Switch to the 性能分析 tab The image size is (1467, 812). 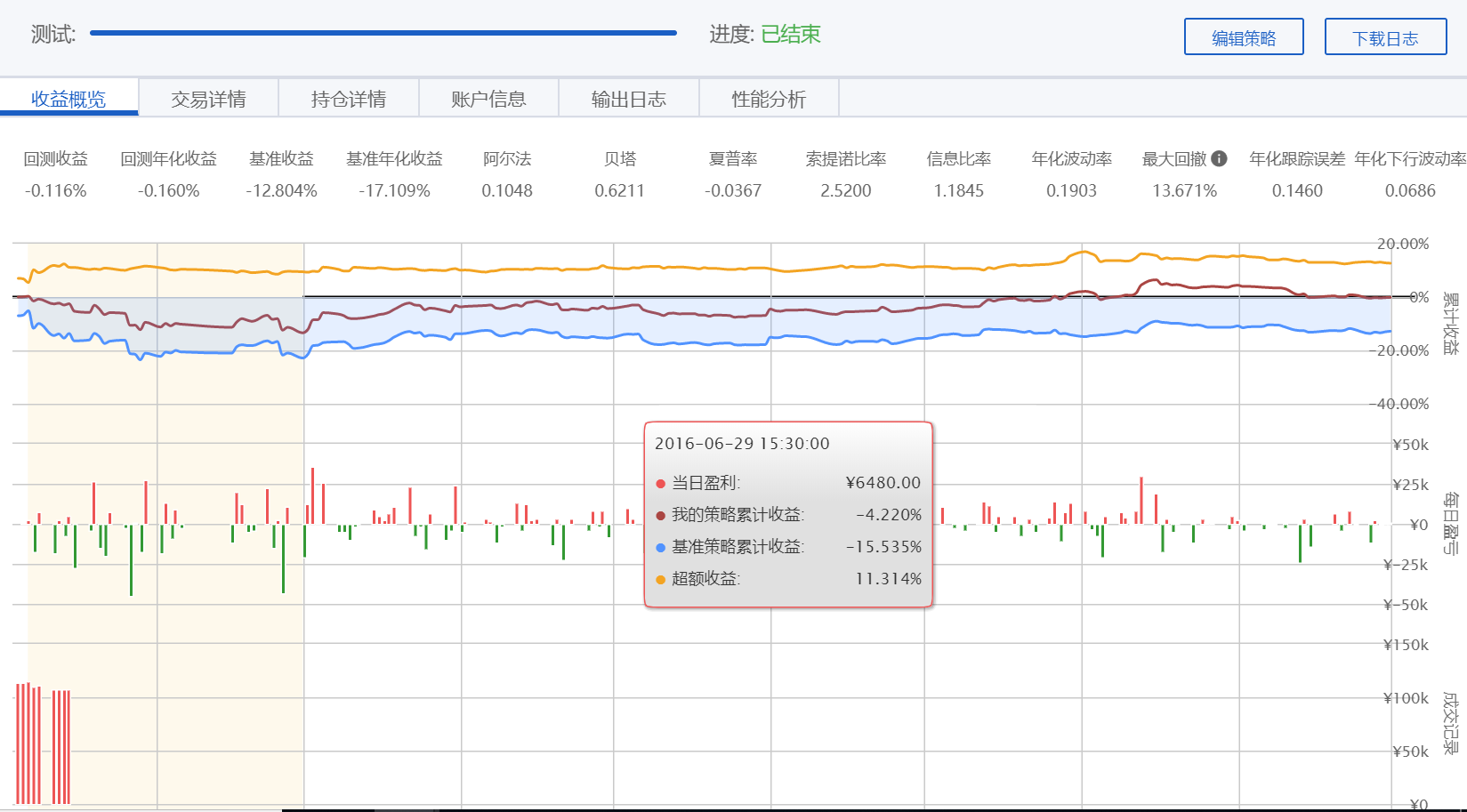pyautogui.click(x=769, y=99)
